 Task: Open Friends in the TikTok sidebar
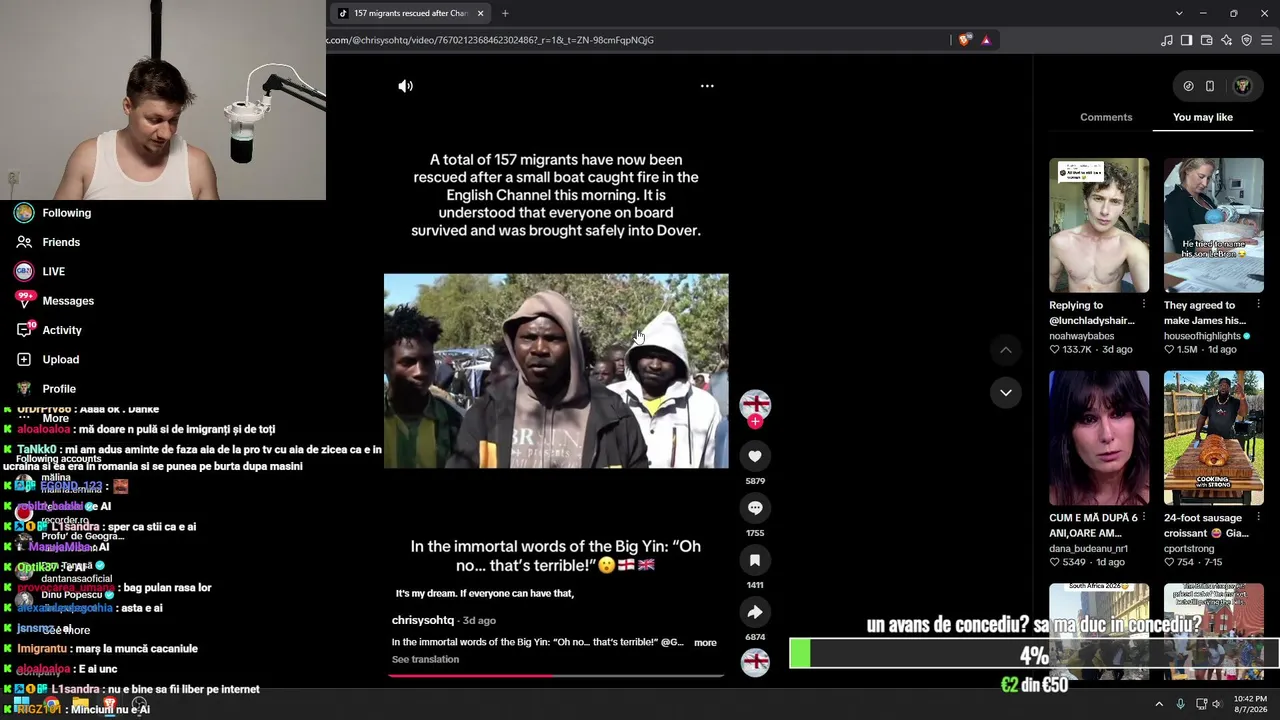(47, 242)
